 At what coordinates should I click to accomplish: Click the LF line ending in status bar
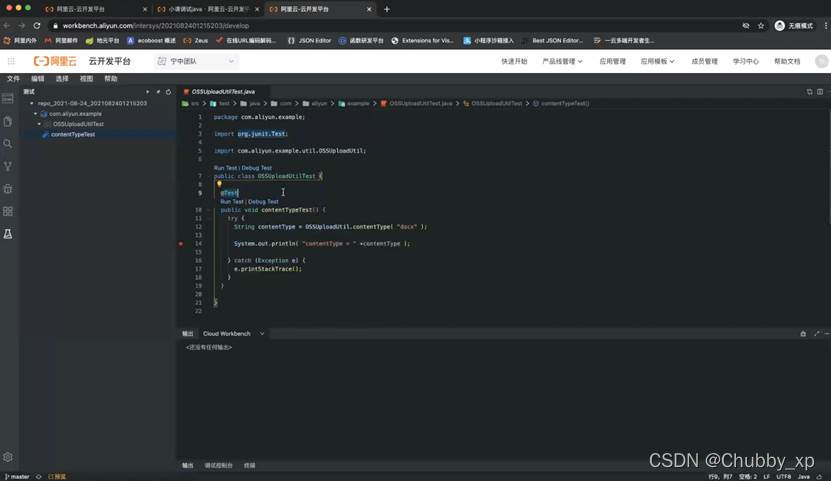(766, 477)
